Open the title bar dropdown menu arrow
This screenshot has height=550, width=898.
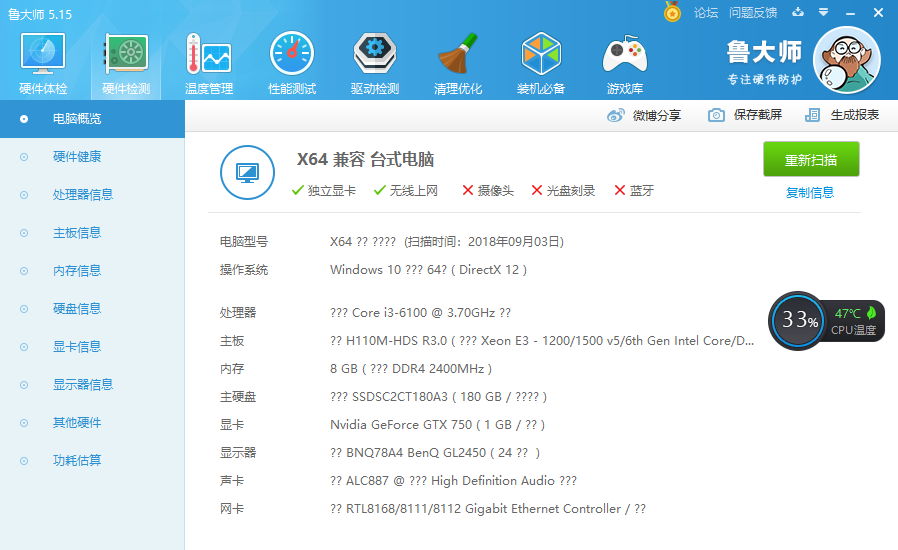[824, 12]
